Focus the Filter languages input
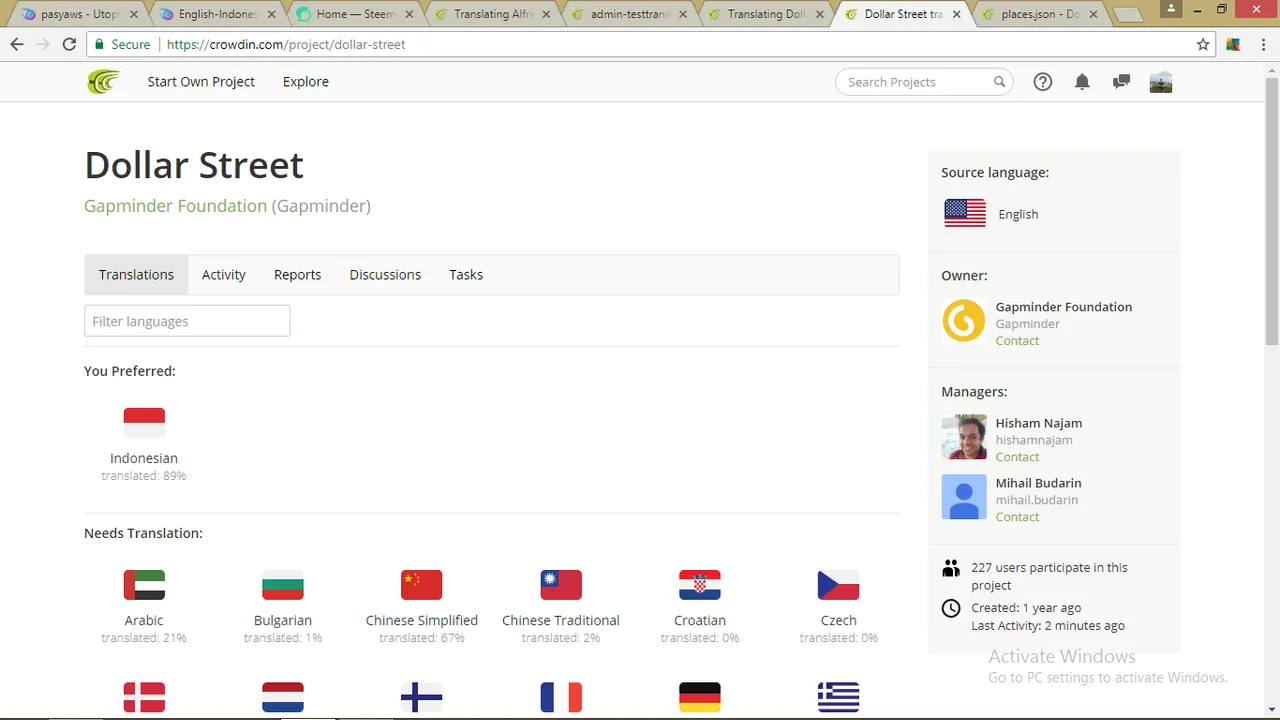 187,321
